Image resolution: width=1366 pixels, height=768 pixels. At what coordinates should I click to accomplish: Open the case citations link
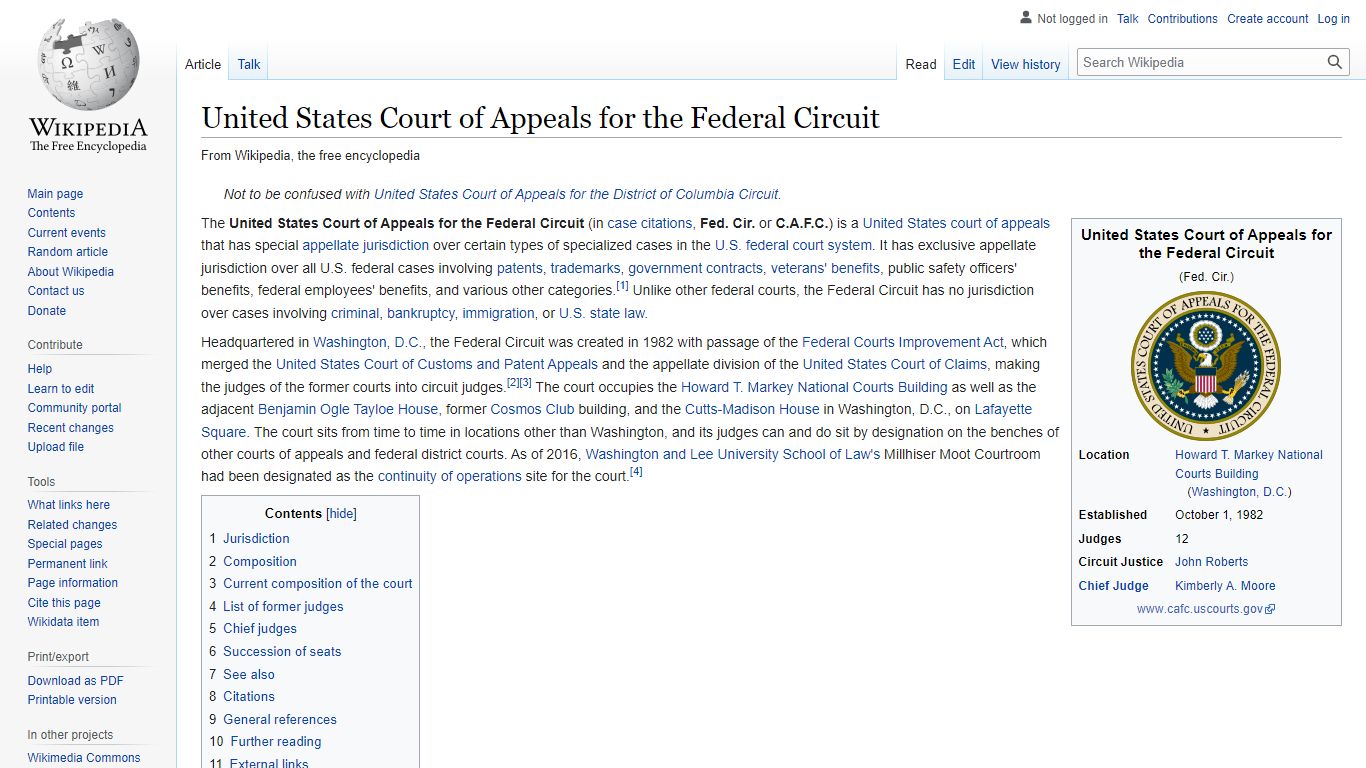tap(649, 223)
